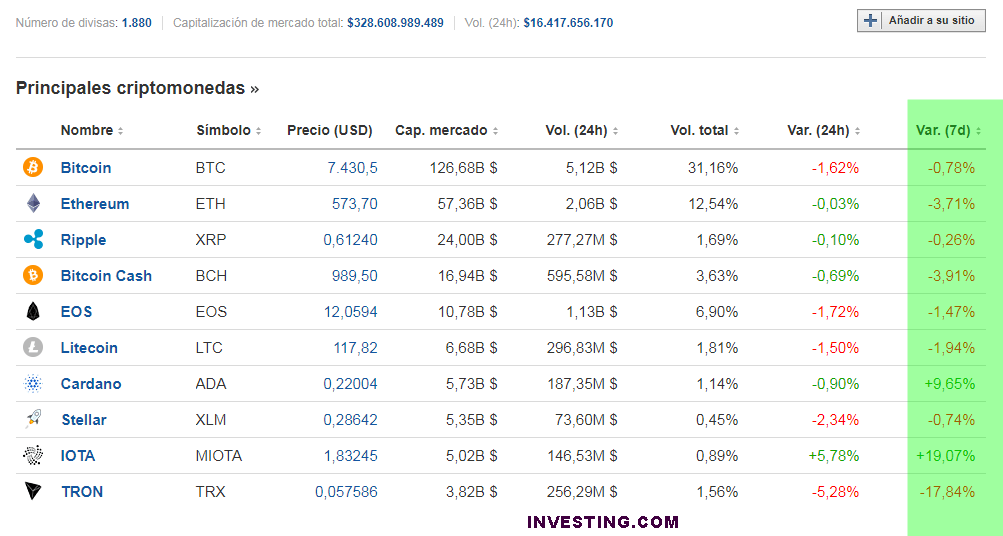The width and height of the screenshot is (1003, 536).
Task: Click the EOS logo icon
Action: click(33, 311)
